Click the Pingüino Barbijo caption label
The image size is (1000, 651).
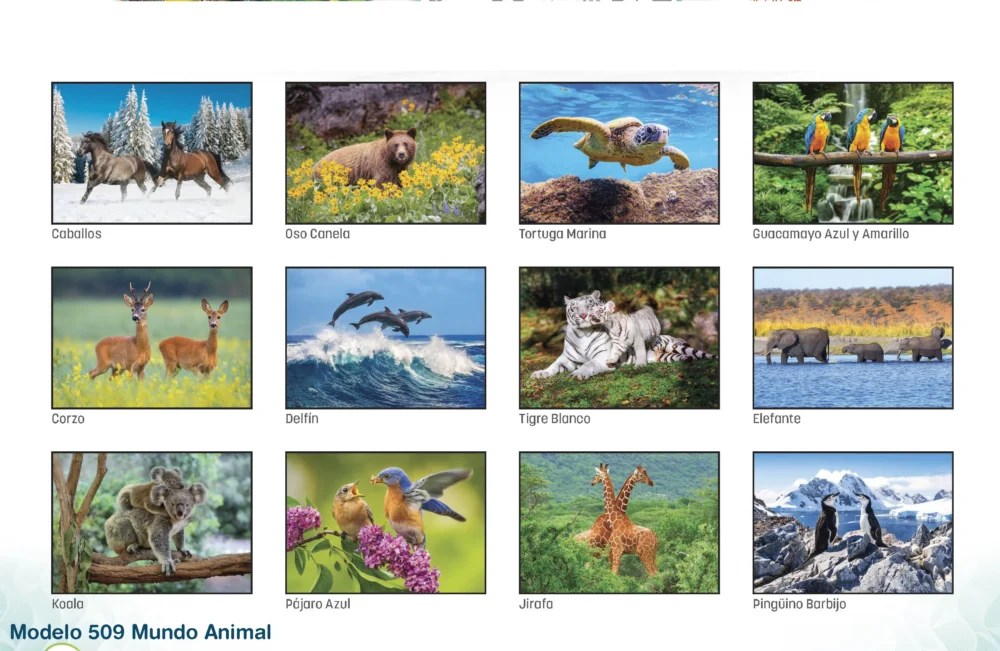800,604
